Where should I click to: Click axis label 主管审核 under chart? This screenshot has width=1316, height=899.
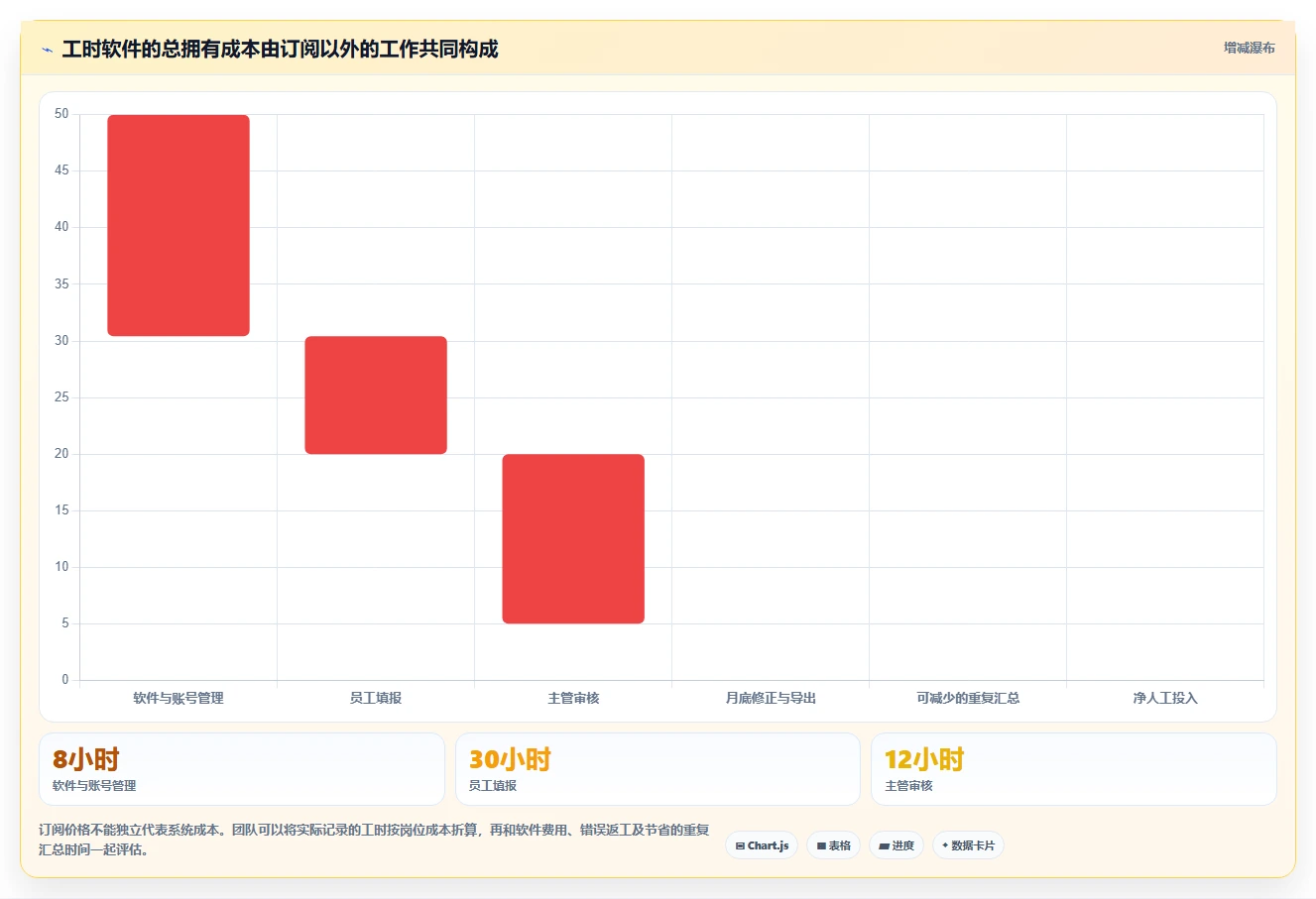[x=573, y=698]
